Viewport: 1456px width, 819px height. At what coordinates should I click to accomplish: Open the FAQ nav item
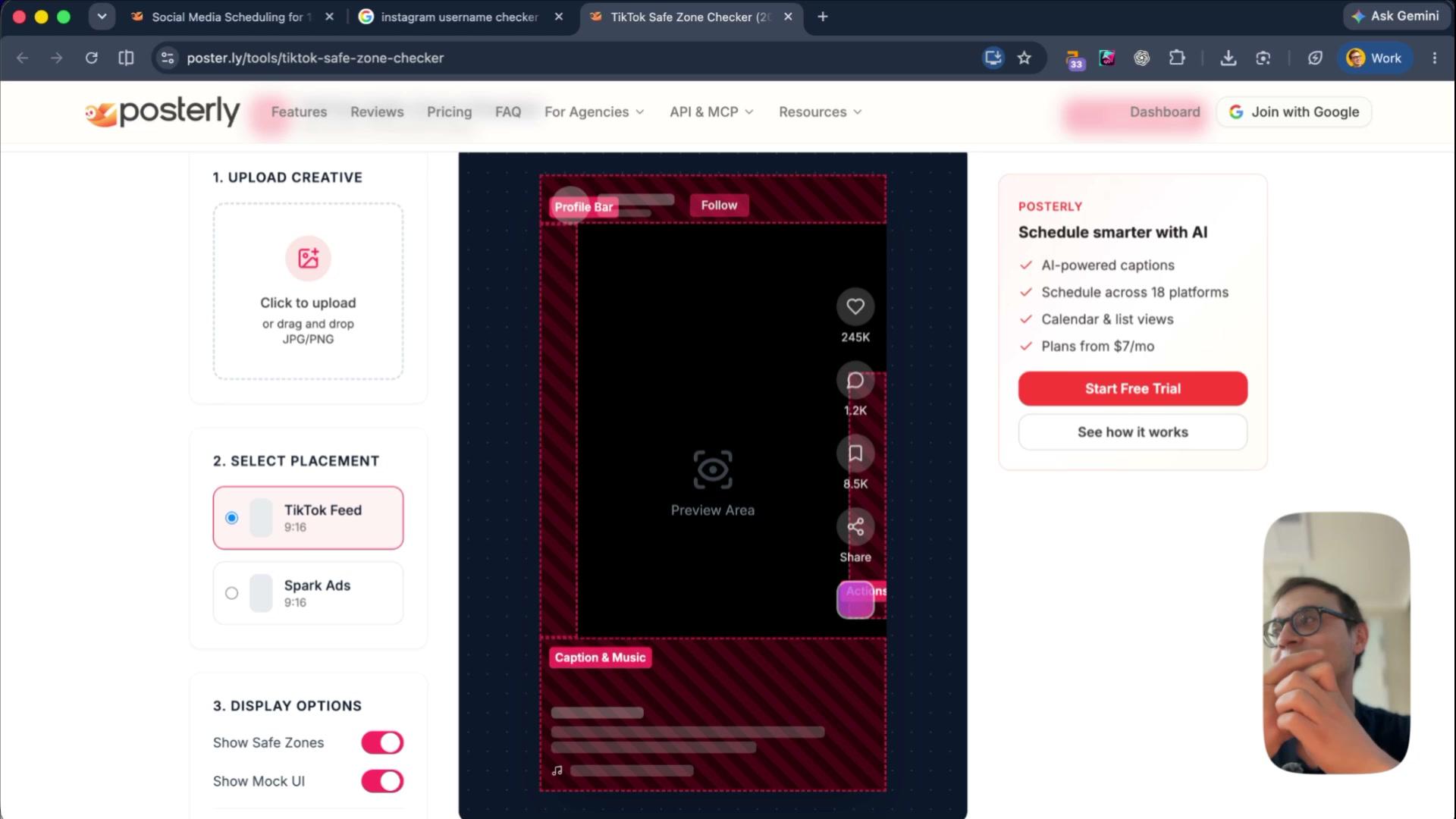[x=508, y=111]
